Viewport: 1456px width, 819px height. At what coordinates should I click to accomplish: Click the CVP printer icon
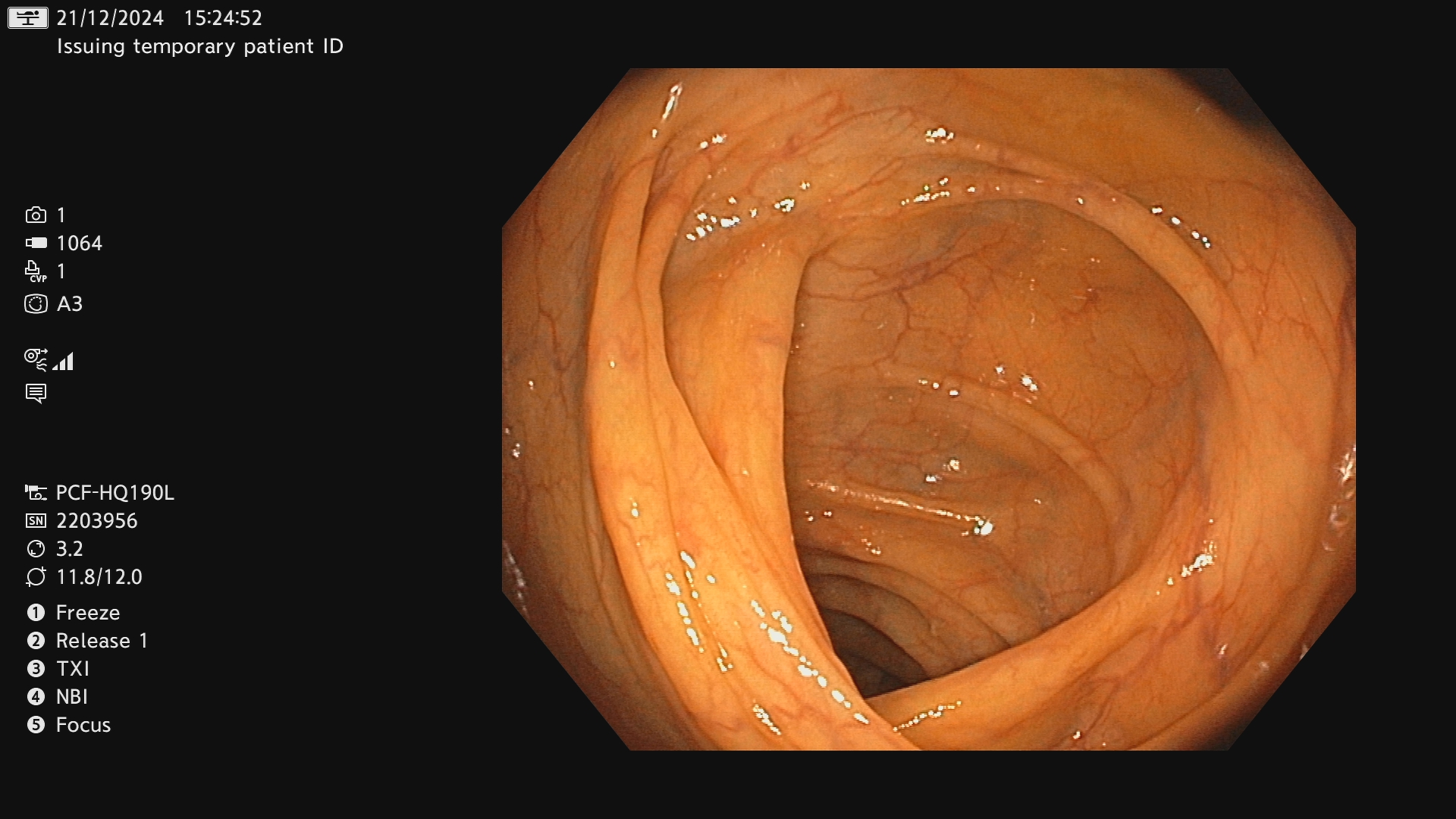click(36, 271)
